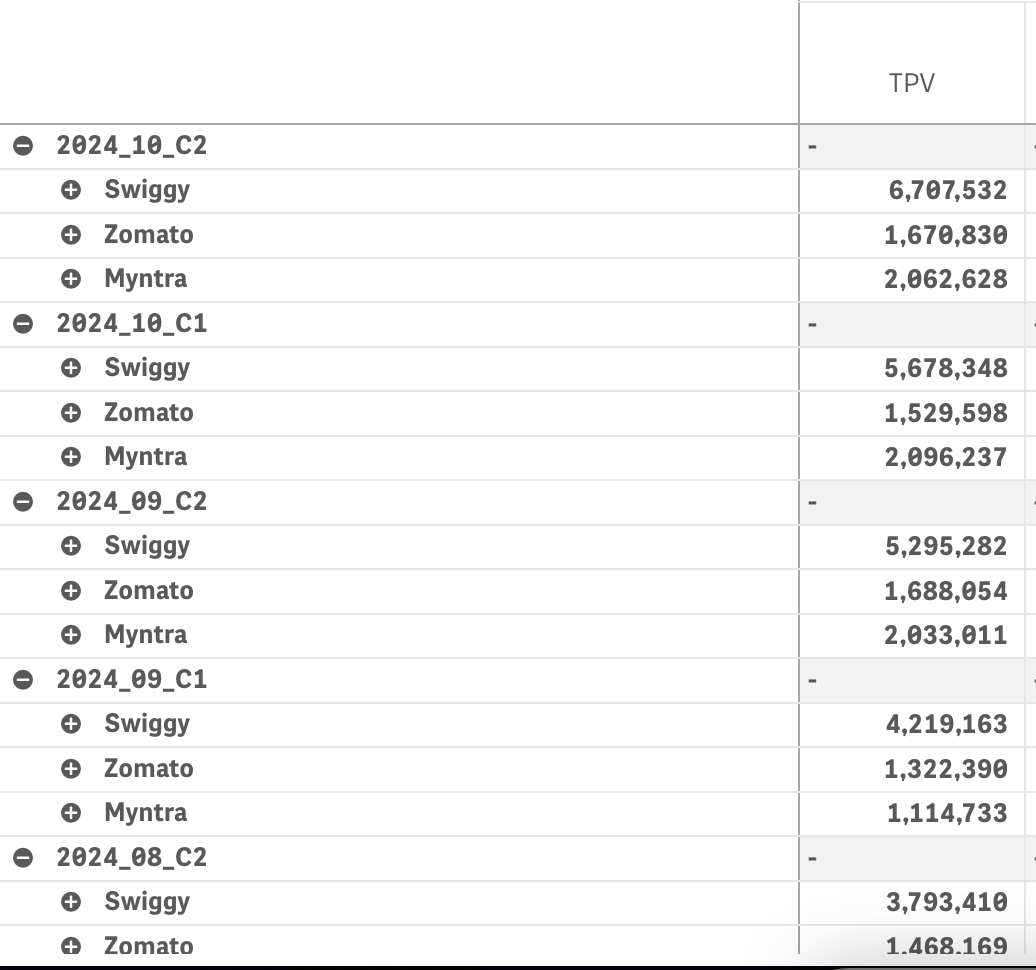Collapse the 2024_09_C2 group
This screenshot has height=970, width=1036.
click(23, 502)
